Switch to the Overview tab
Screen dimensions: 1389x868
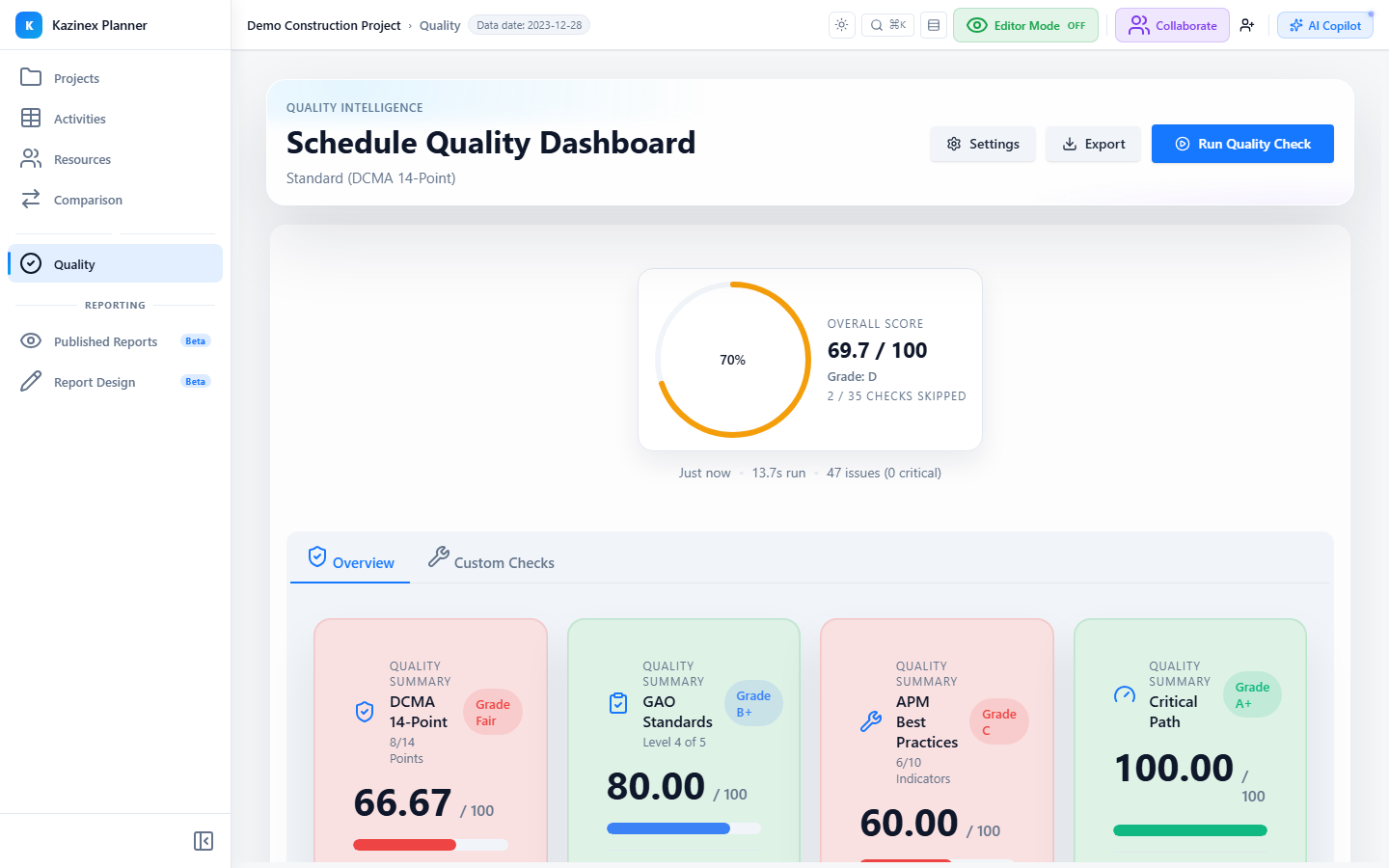pos(350,559)
